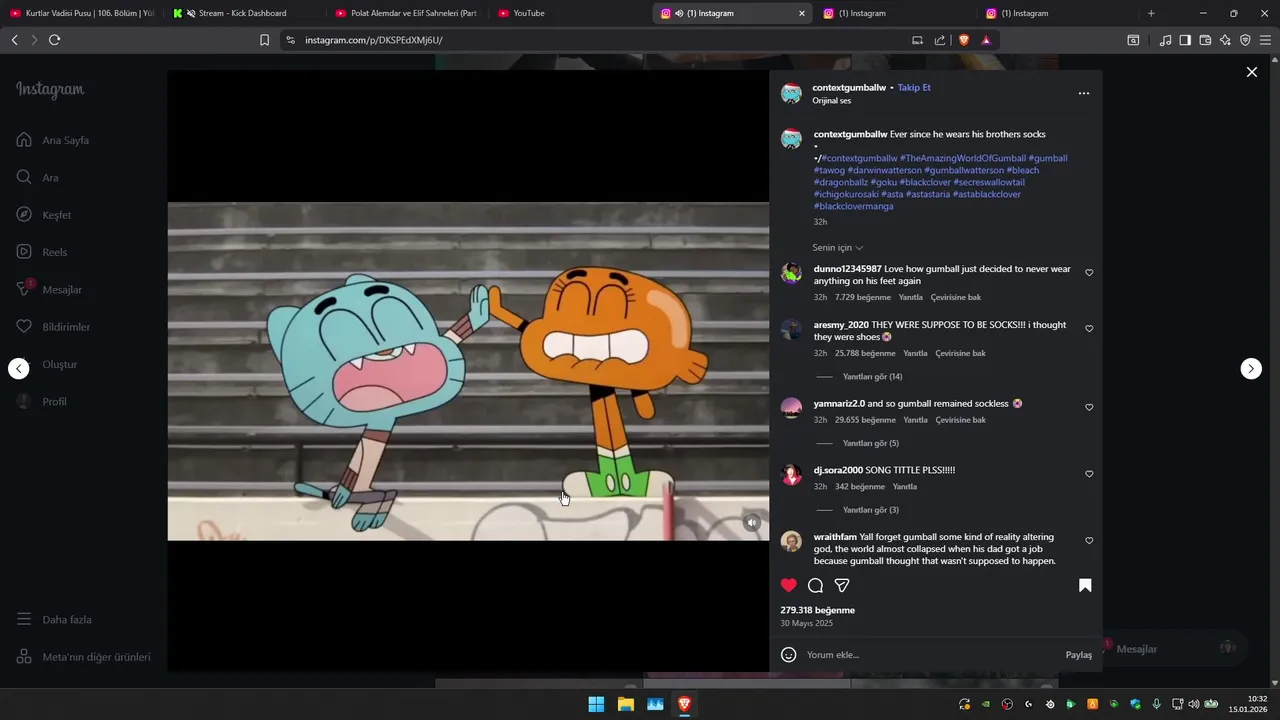Open Bildirimler heart notifications icon
1280x720 pixels.
pos(24,327)
